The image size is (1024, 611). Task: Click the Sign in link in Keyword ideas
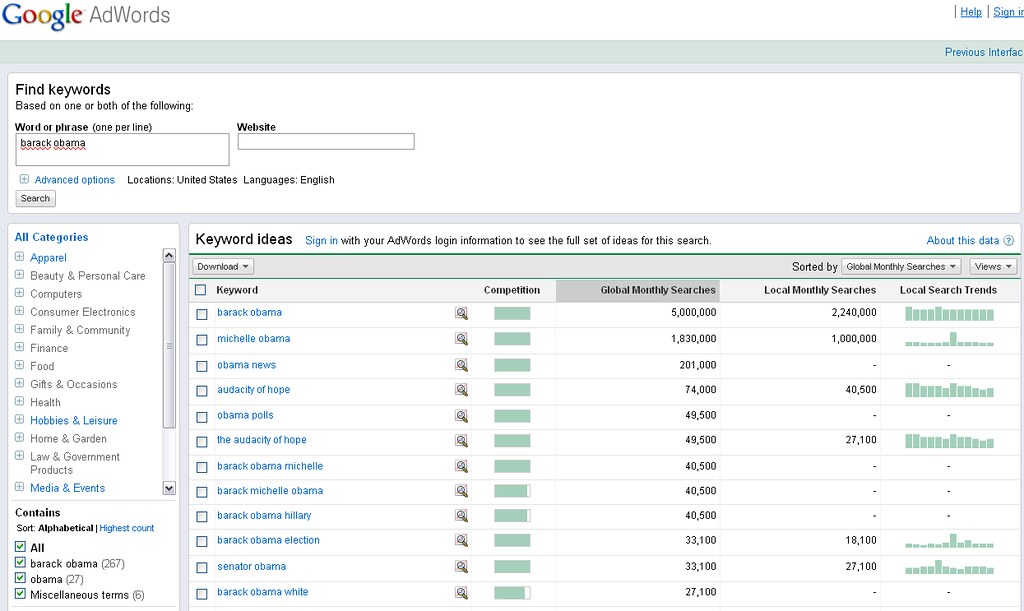(x=321, y=241)
